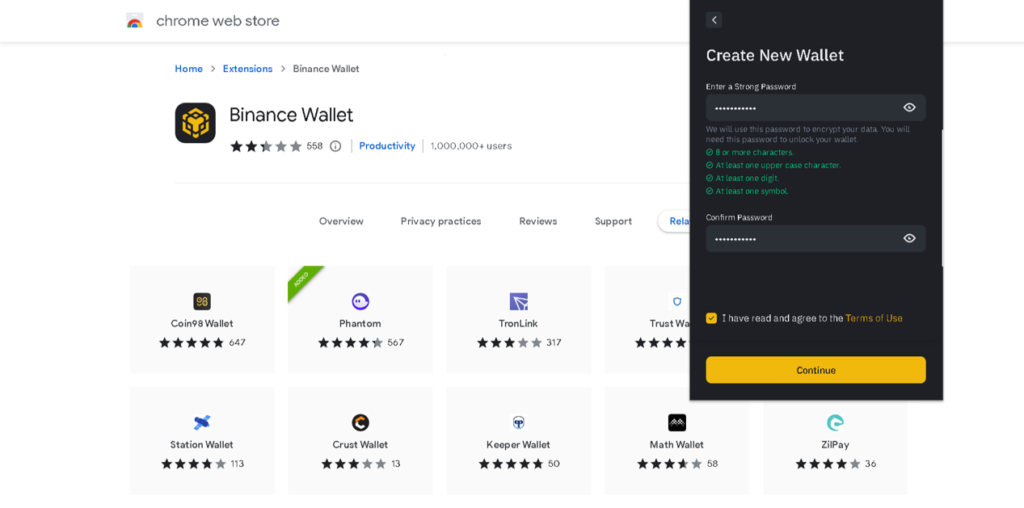The width and height of the screenshot is (1024, 508).
Task: Open the Station Wallet satellite icon
Action: pos(202,422)
